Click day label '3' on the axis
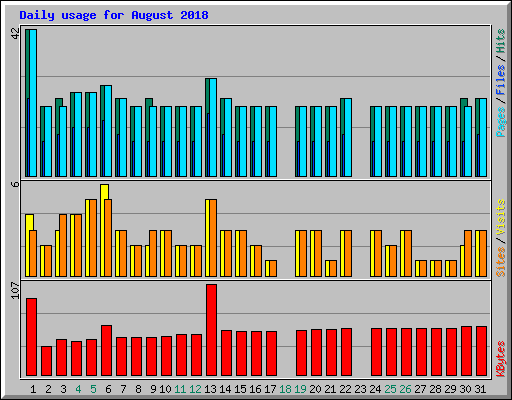This screenshot has width=512, height=400. point(63,389)
